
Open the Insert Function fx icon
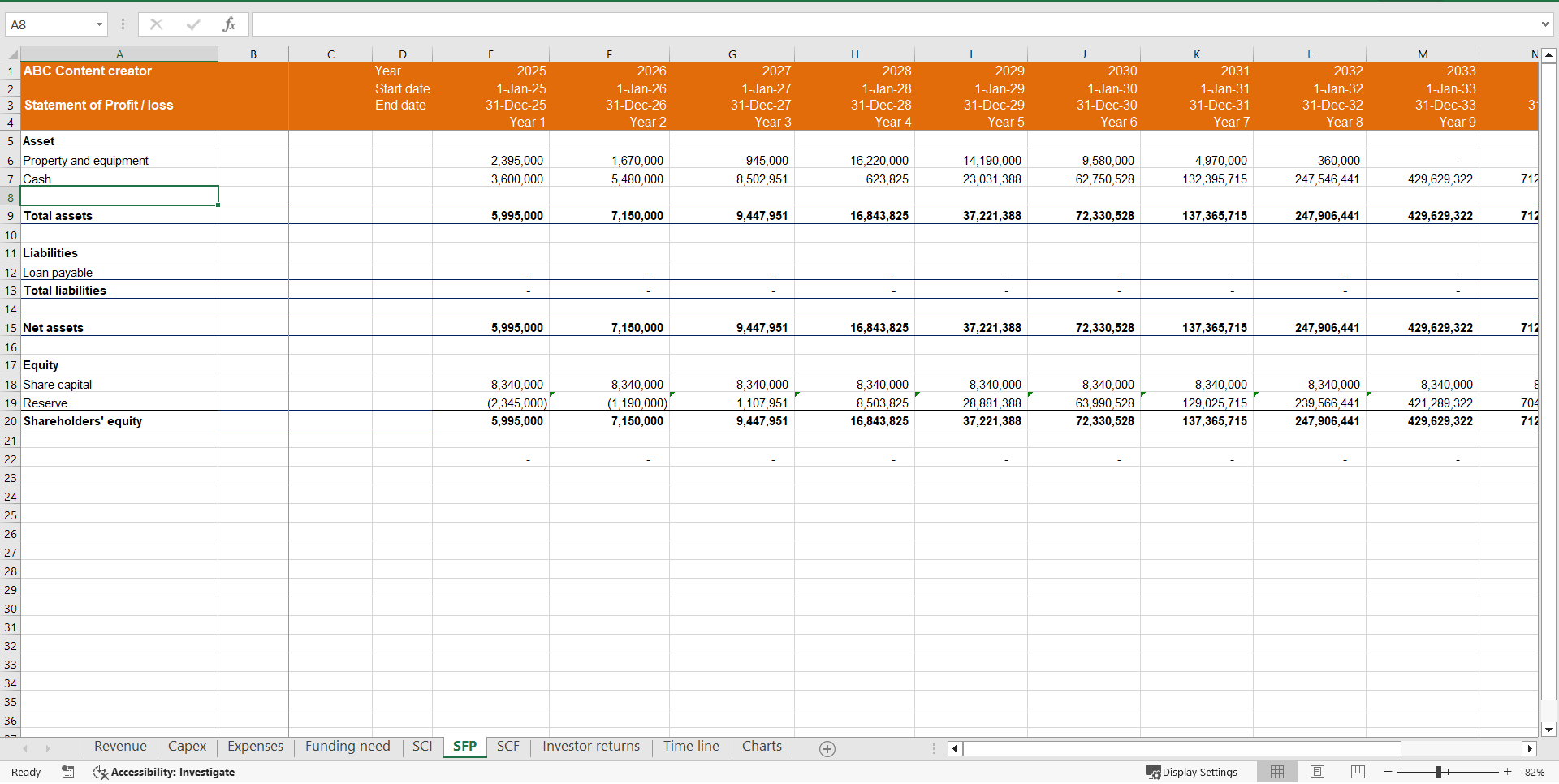coord(229,24)
